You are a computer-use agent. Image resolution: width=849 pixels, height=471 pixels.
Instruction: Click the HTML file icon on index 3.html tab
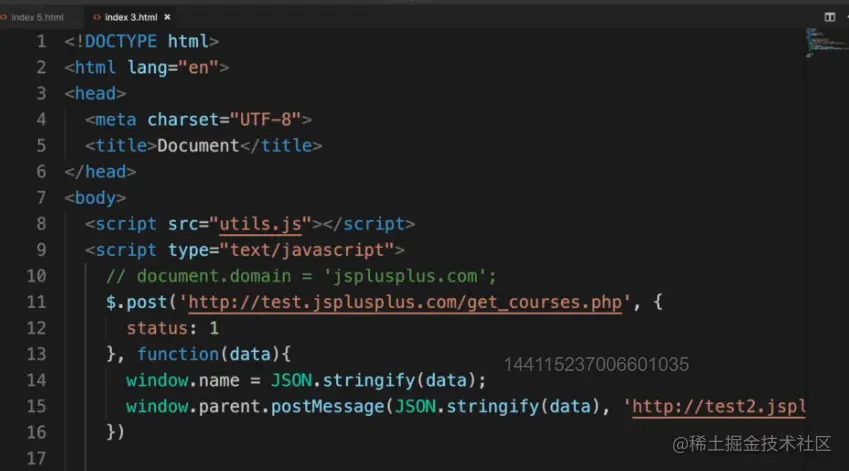tap(97, 17)
